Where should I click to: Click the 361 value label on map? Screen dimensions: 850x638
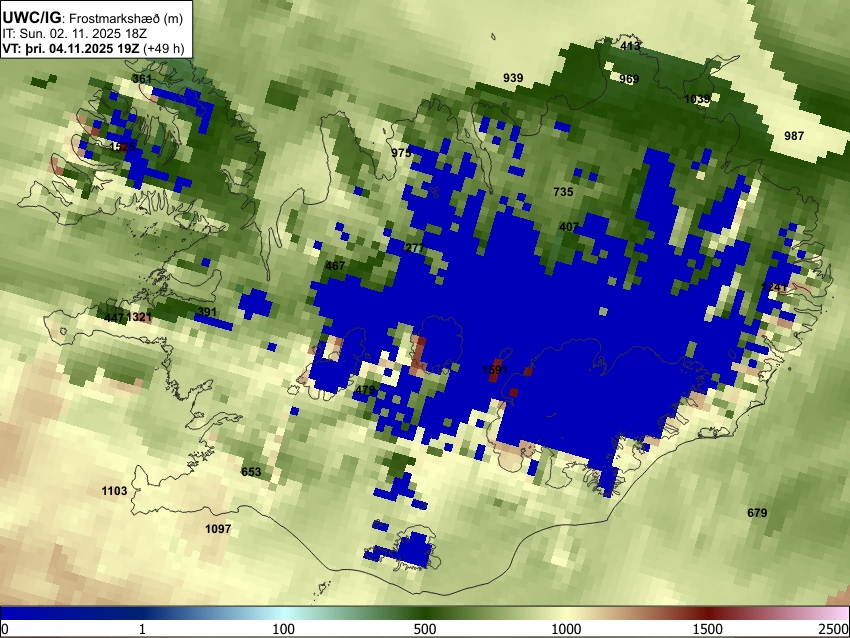142,79
